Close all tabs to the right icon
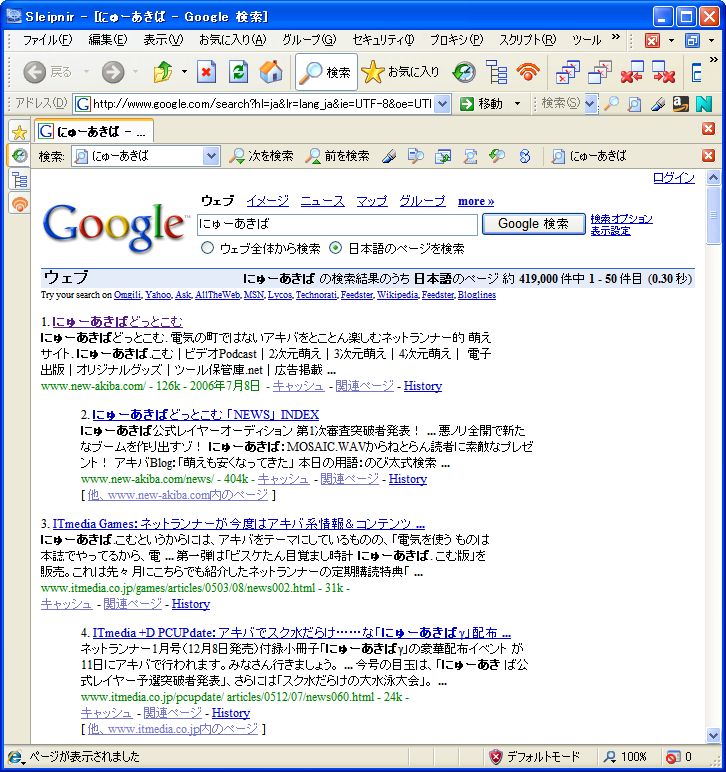 [663, 72]
